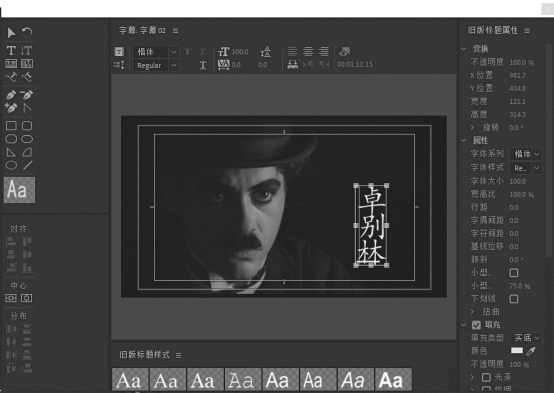Viewport: 554px width, 393px height.
Task: Select the Vertical Path Type tool
Action: click(27, 77)
